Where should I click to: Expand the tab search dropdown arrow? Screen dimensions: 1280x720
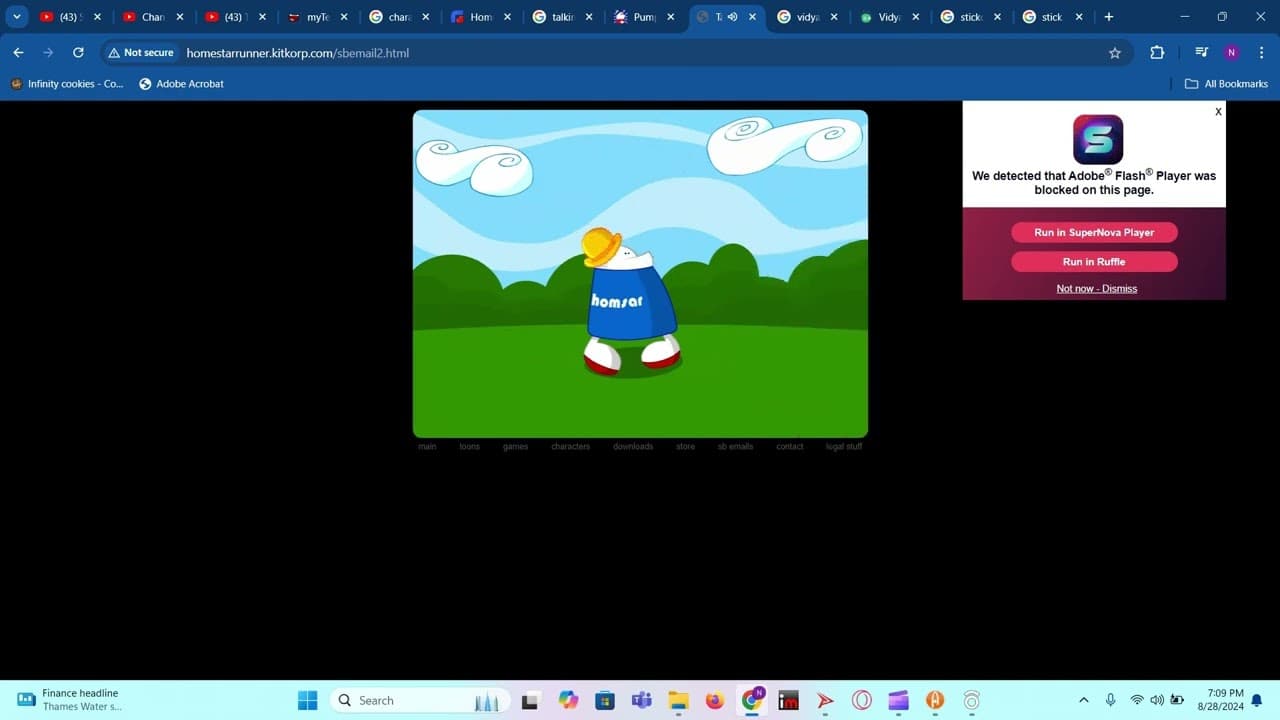click(17, 17)
